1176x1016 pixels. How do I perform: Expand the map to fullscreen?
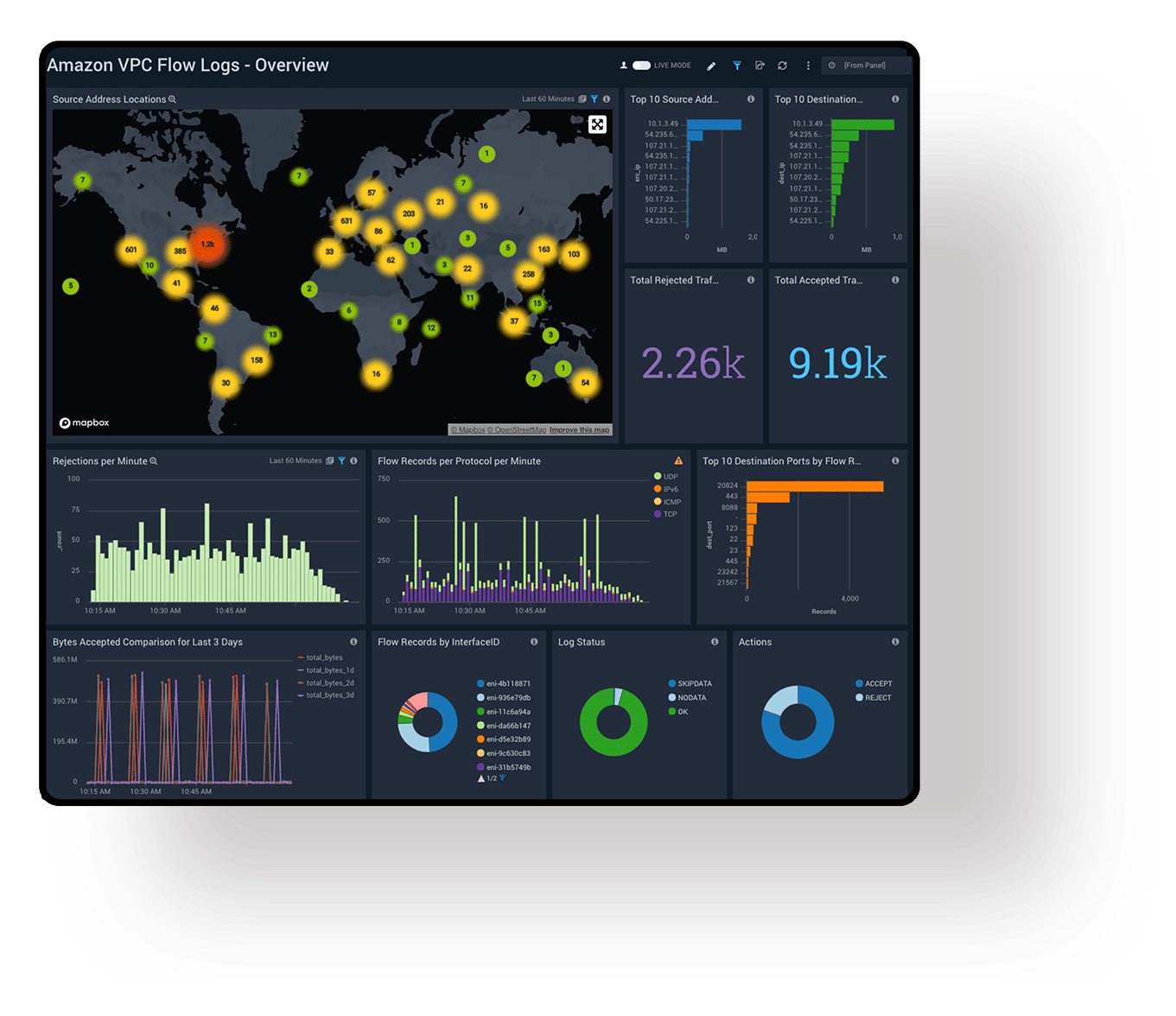point(597,124)
